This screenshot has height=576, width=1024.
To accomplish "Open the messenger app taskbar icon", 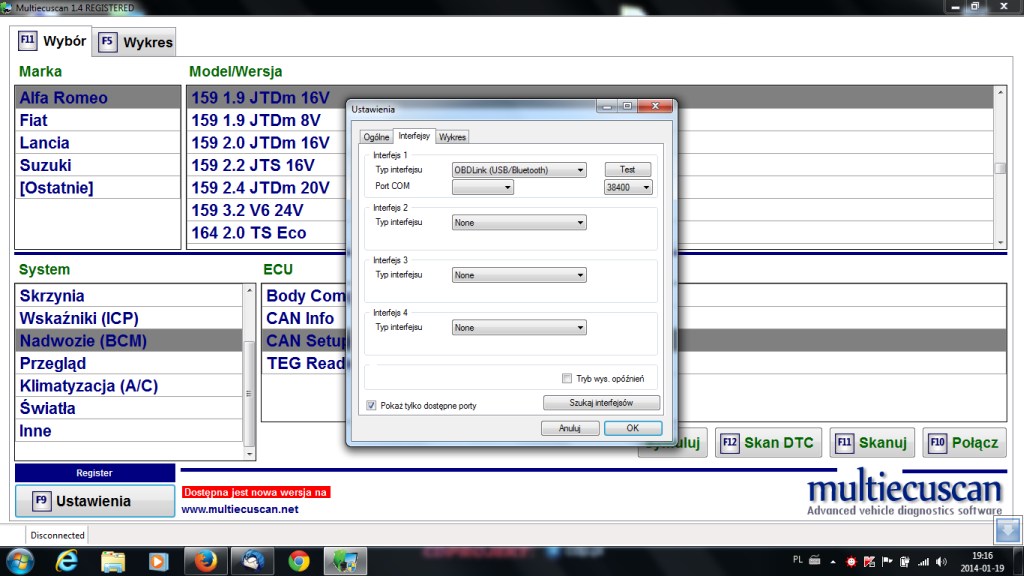I will [252, 561].
